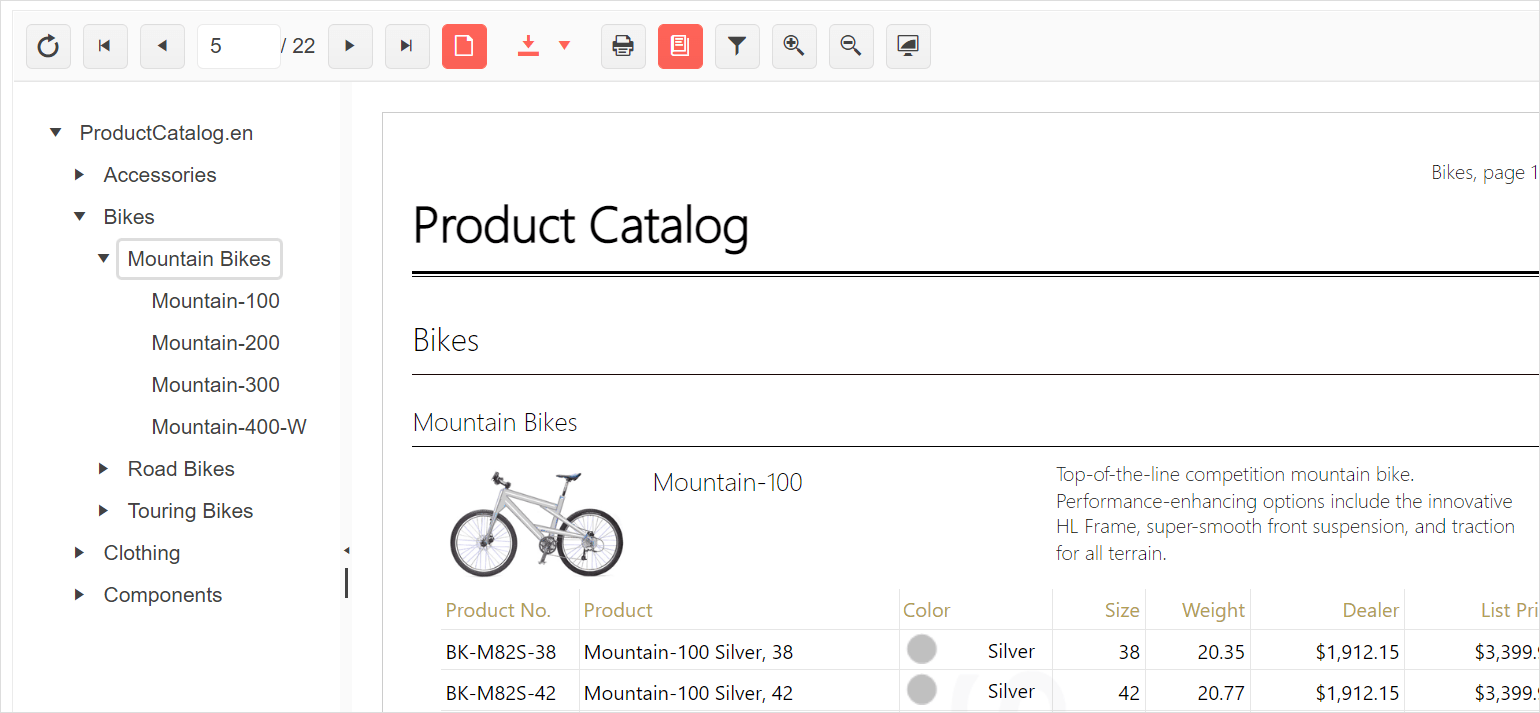The height and width of the screenshot is (713, 1540).
Task: Click the Mountain-100 Silver, 42 cell
Action: pyautogui.click(x=688, y=692)
